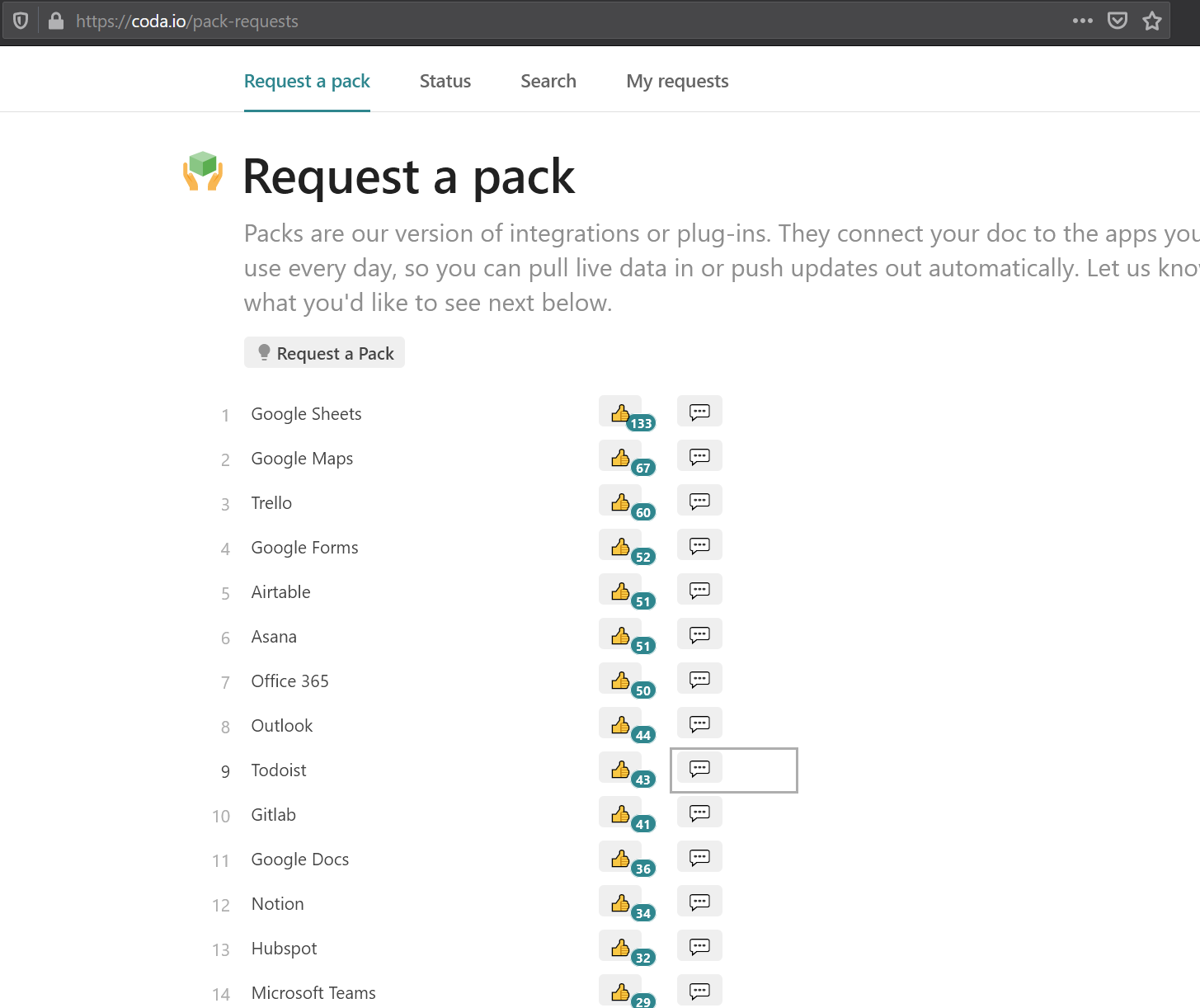Open browser page actions ellipsis menu

(x=1082, y=21)
